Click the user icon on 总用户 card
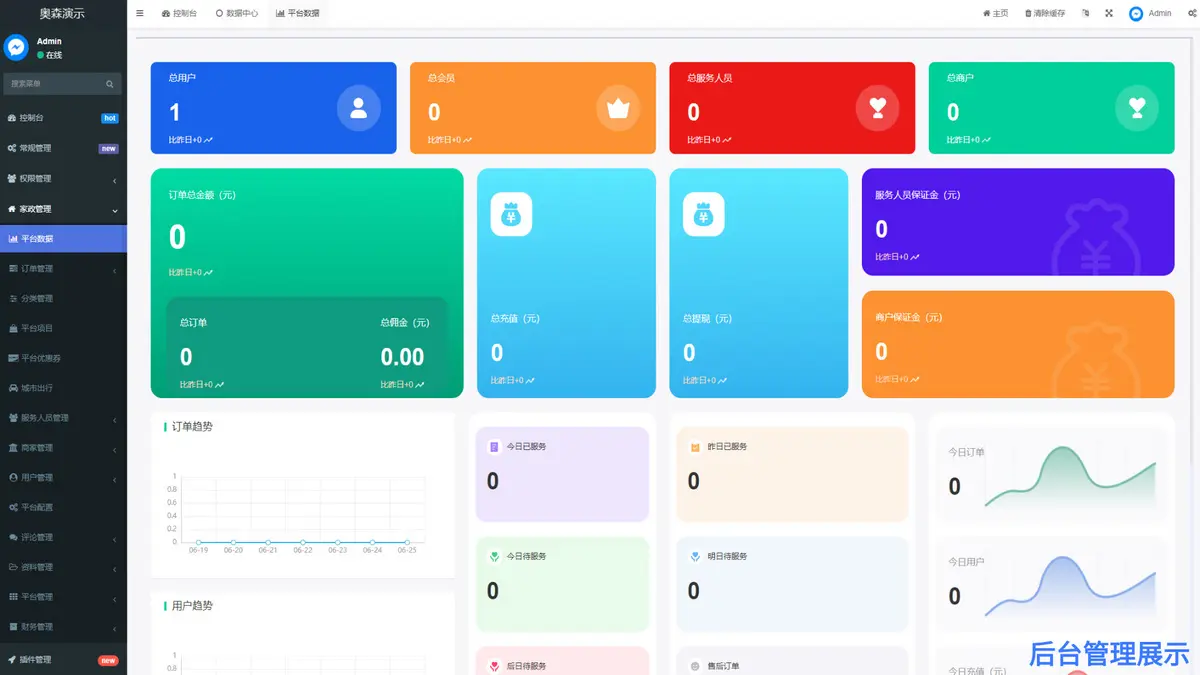 point(358,108)
